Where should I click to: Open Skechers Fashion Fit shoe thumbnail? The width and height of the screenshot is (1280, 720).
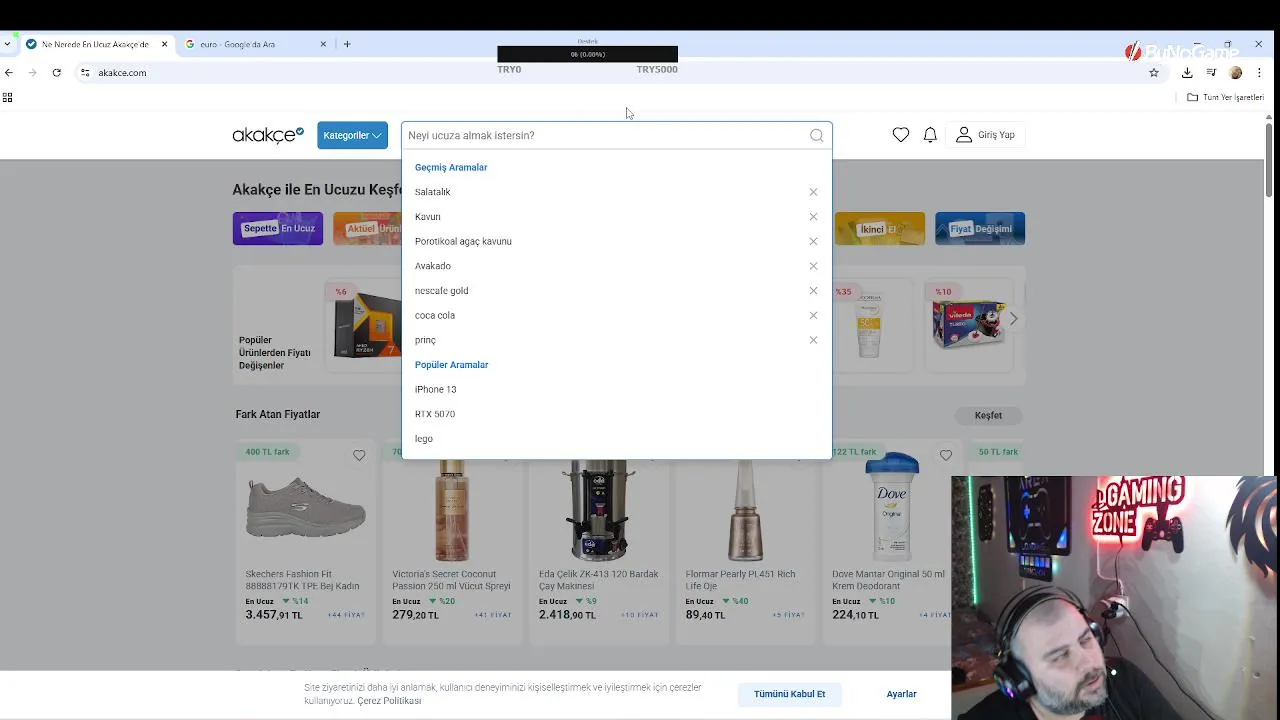pos(305,508)
